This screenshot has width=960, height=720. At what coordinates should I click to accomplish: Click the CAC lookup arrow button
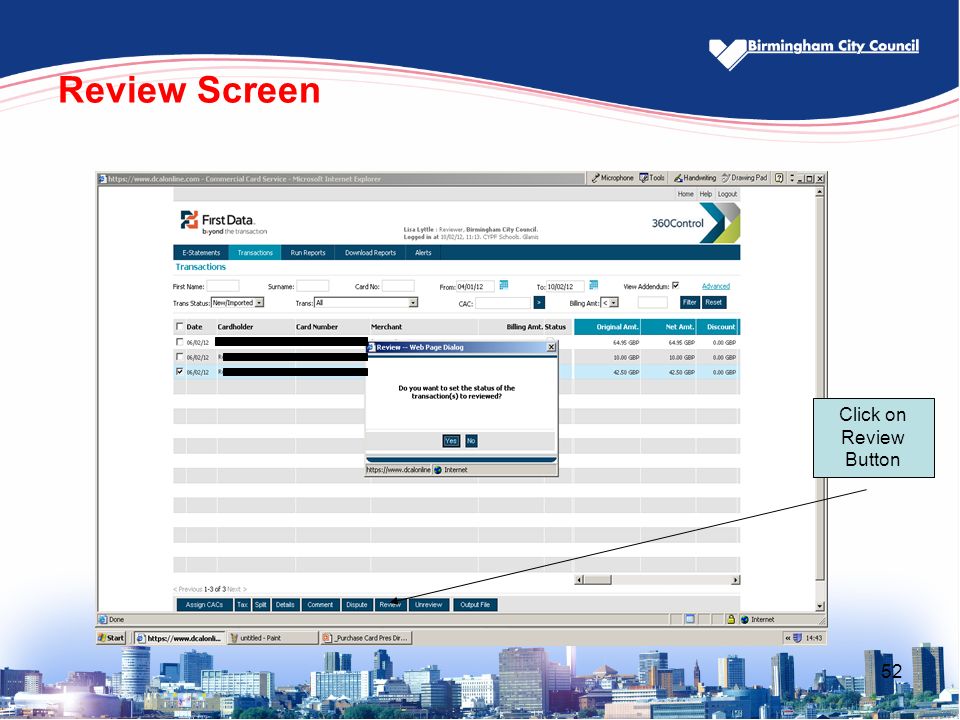coord(539,302)
